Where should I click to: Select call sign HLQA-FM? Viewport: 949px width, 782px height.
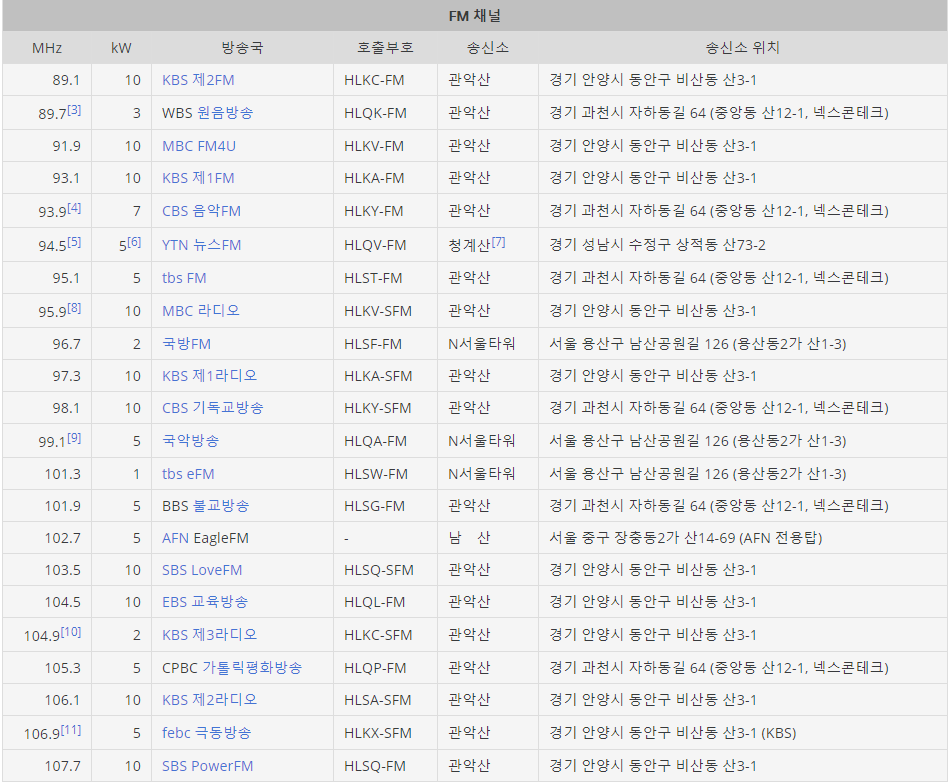point(375,441)
